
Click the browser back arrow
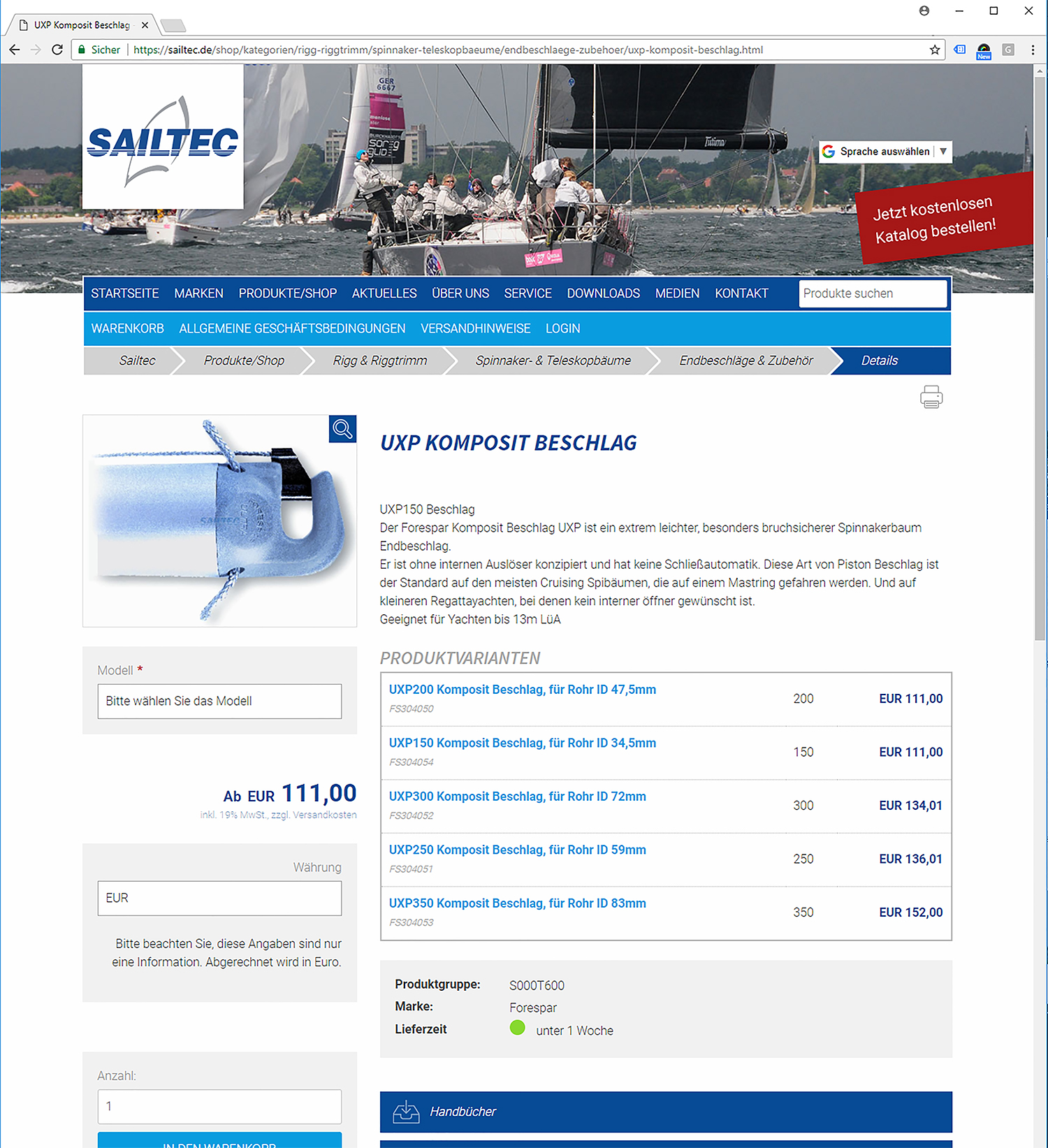click(x=15, y=50)
